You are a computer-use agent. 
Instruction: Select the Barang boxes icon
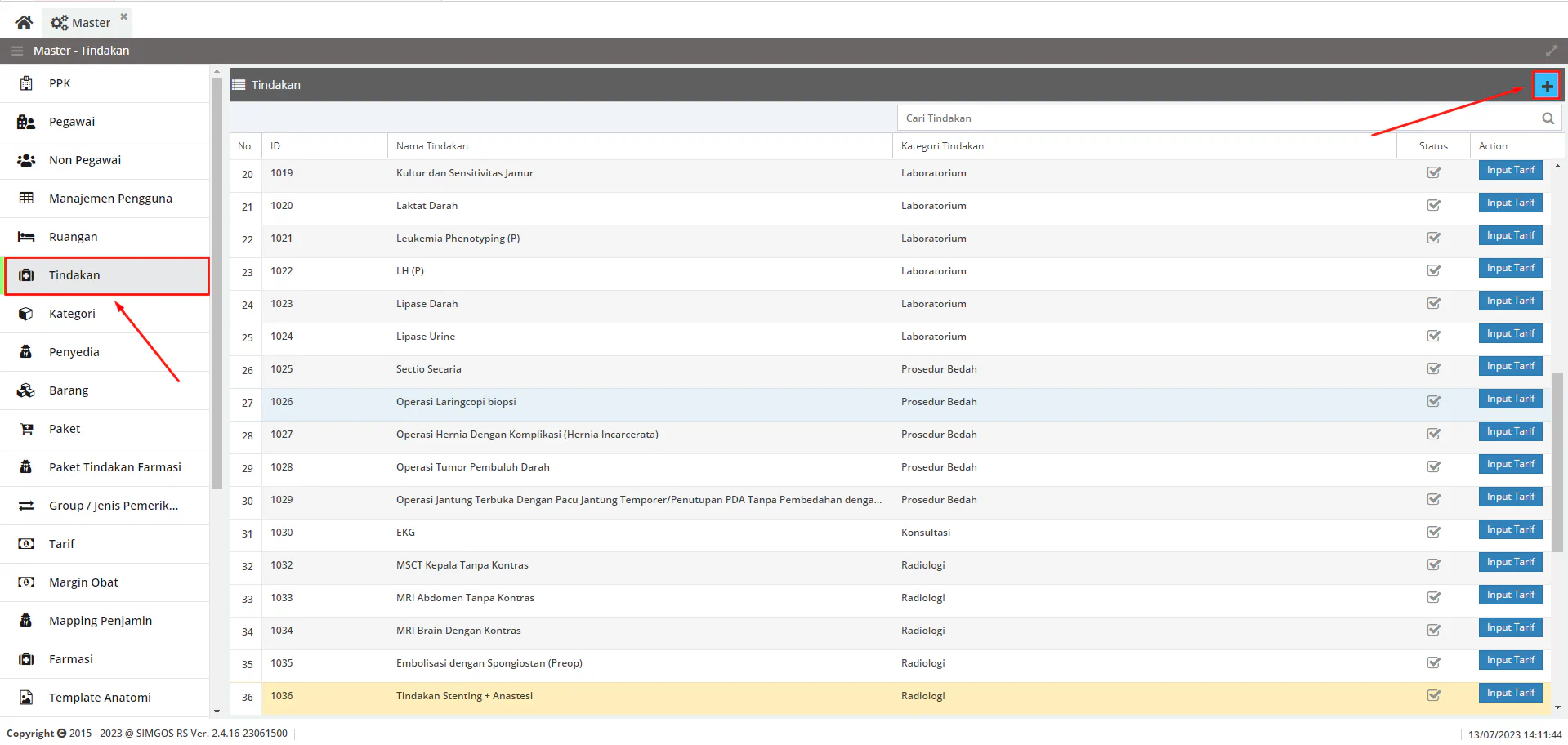(26, 390)
